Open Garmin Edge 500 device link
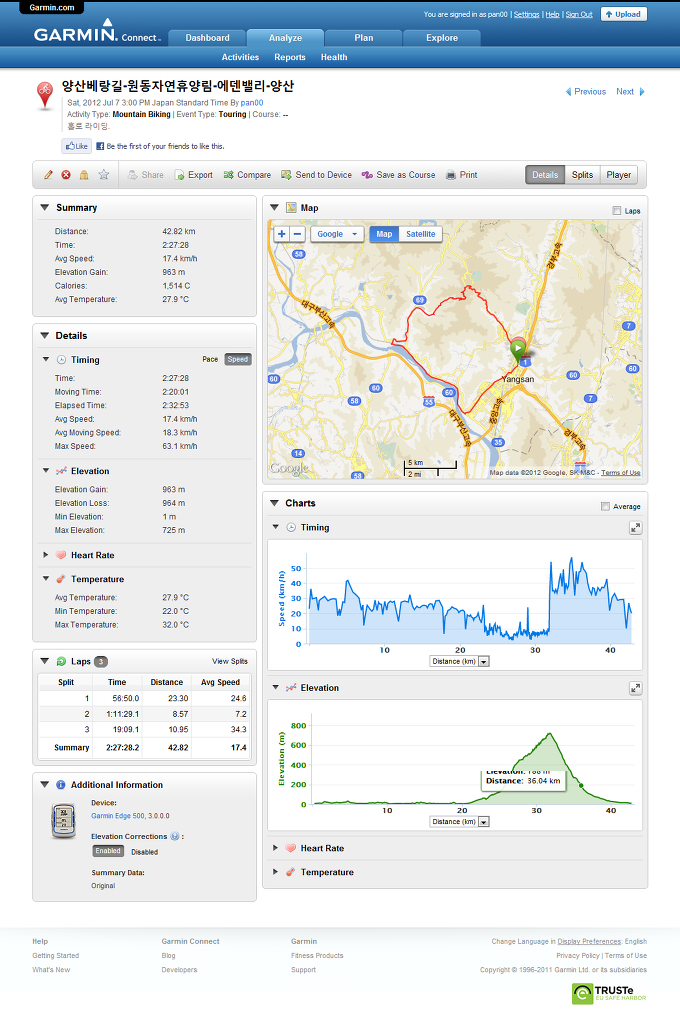This screenshot has height=1024, width=680. pos(118,816)
